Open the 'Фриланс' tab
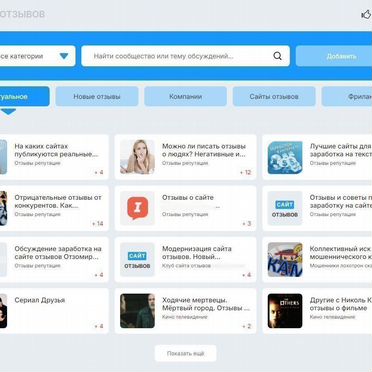Image resolution: width=372 pixels, height=372 pixels. coord(347,97)
